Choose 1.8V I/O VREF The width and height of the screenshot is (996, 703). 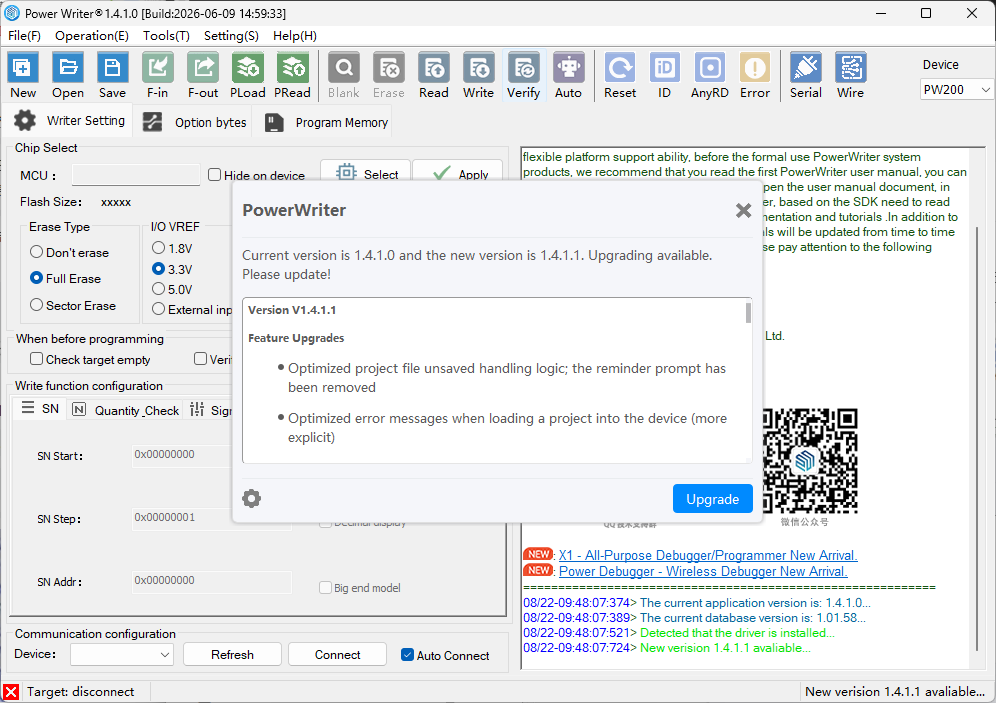click(x=159, y=248)
